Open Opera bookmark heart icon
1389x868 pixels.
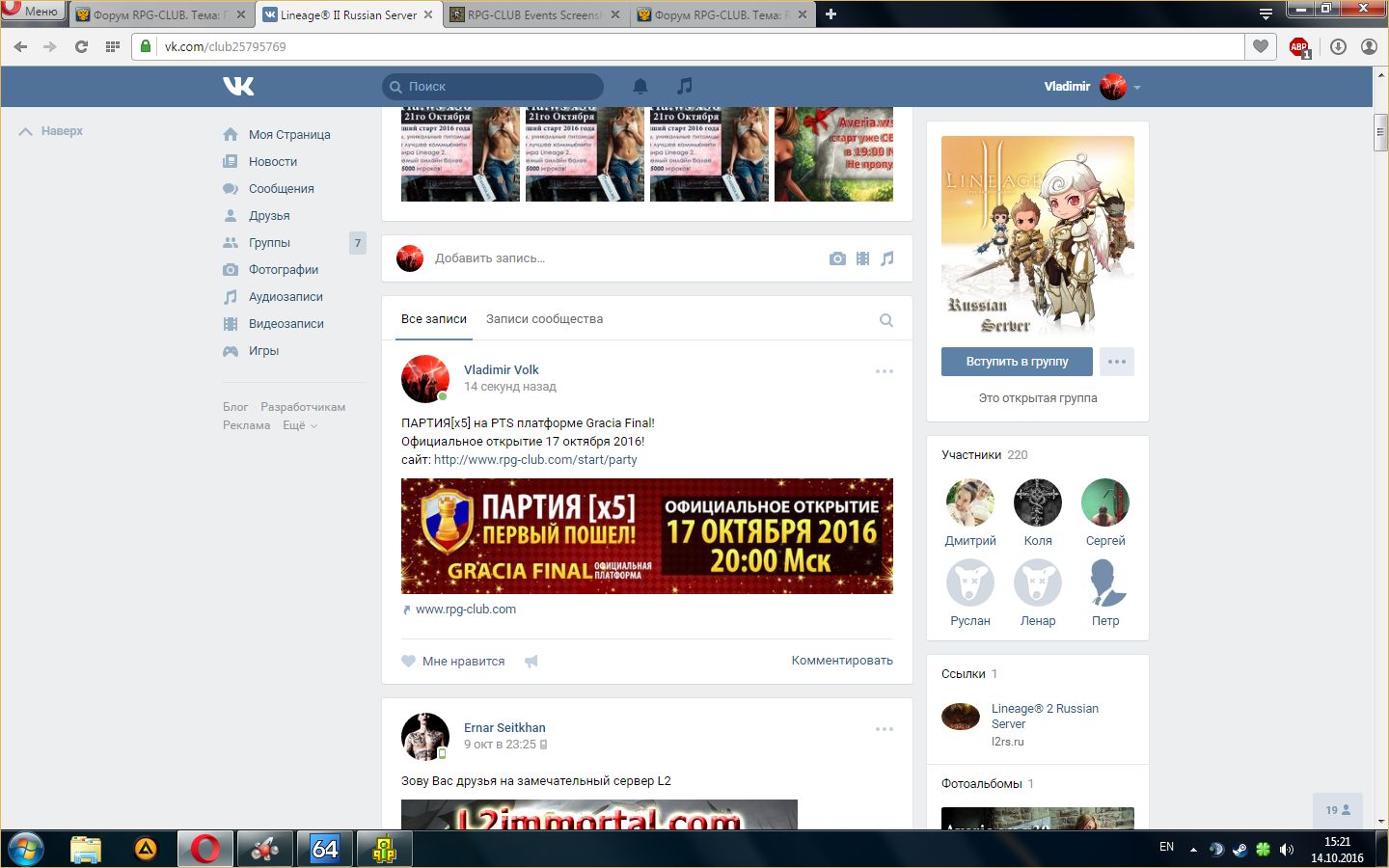tap(1260, 46)
